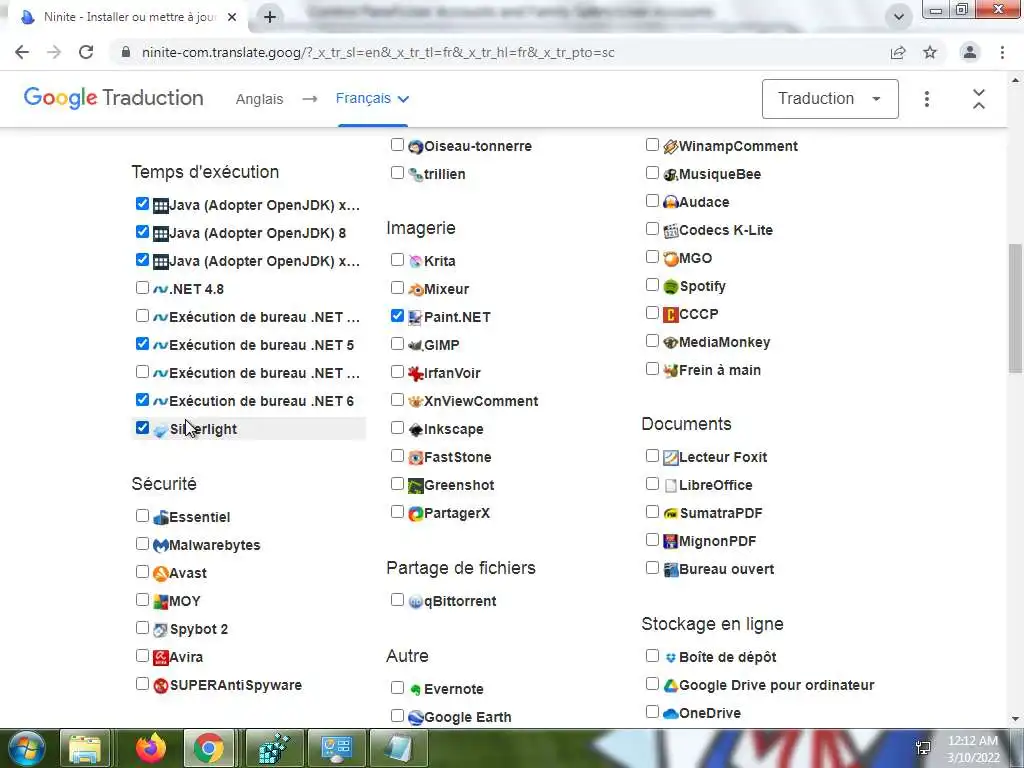This screenshot has width=1024, height=768.
Task: Click the Google Drive icon
Action: point(671,686)
